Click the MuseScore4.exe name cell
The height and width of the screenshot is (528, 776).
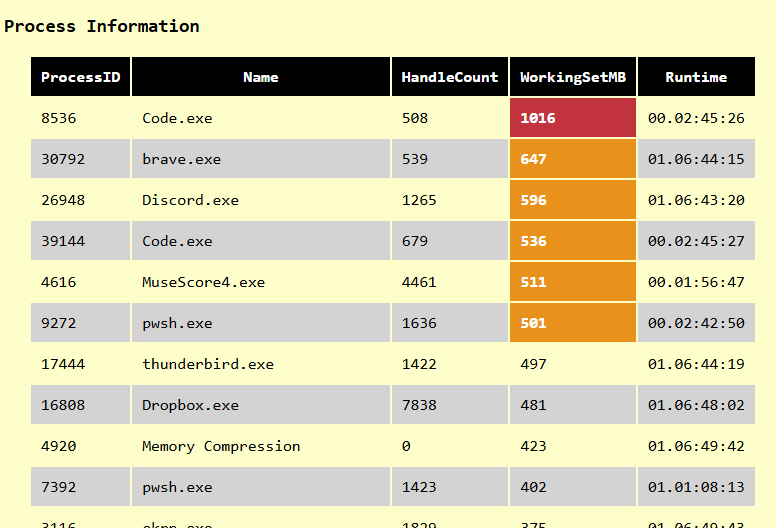coord(261,282)
